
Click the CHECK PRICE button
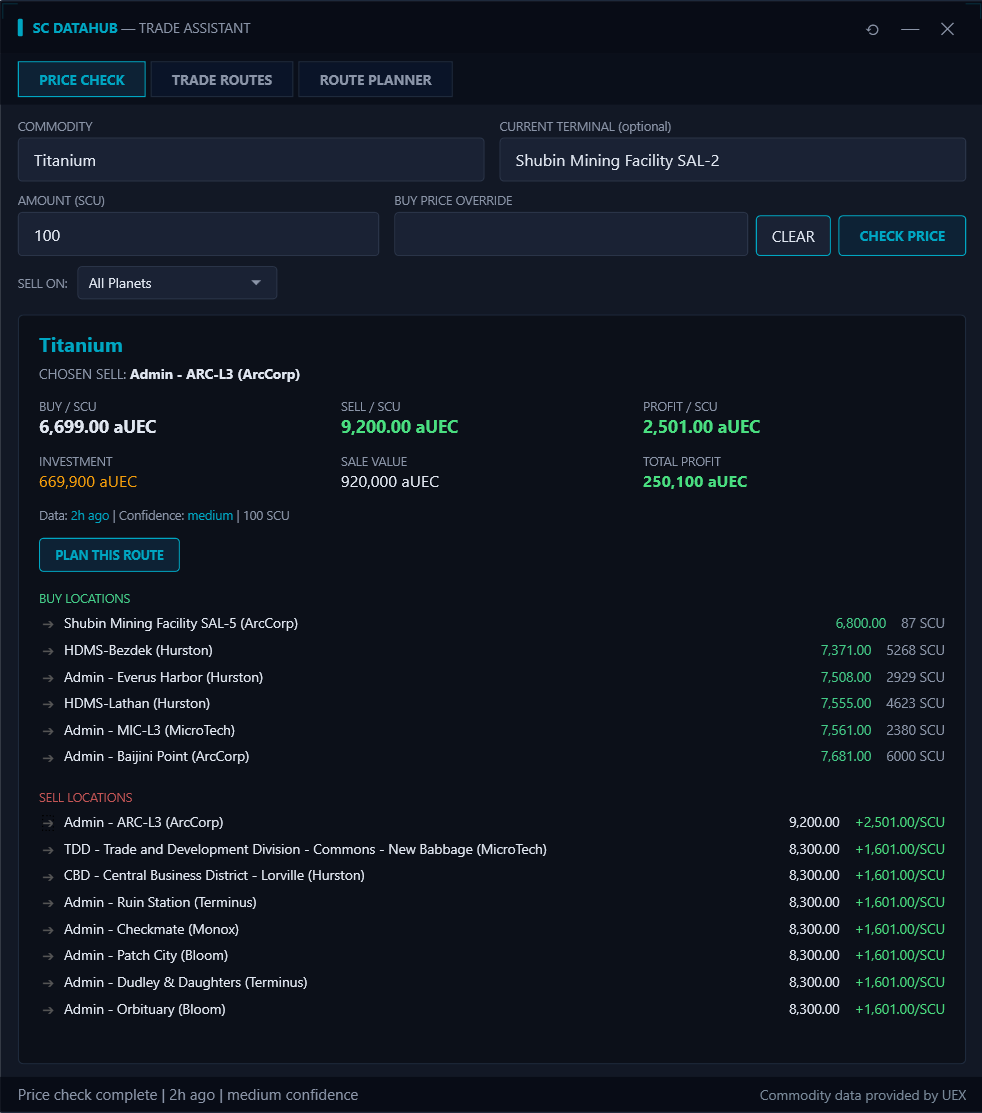tap(902, 236)
